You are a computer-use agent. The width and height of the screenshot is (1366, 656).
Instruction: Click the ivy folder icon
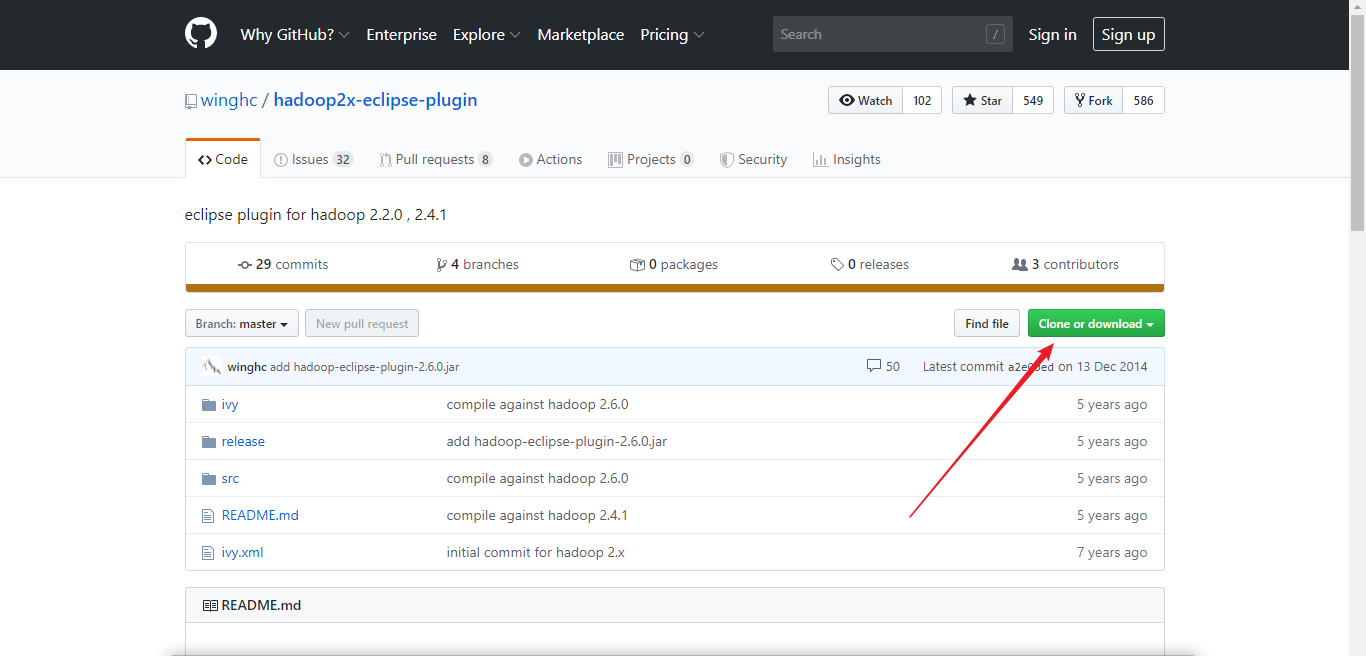pos(209,405)
